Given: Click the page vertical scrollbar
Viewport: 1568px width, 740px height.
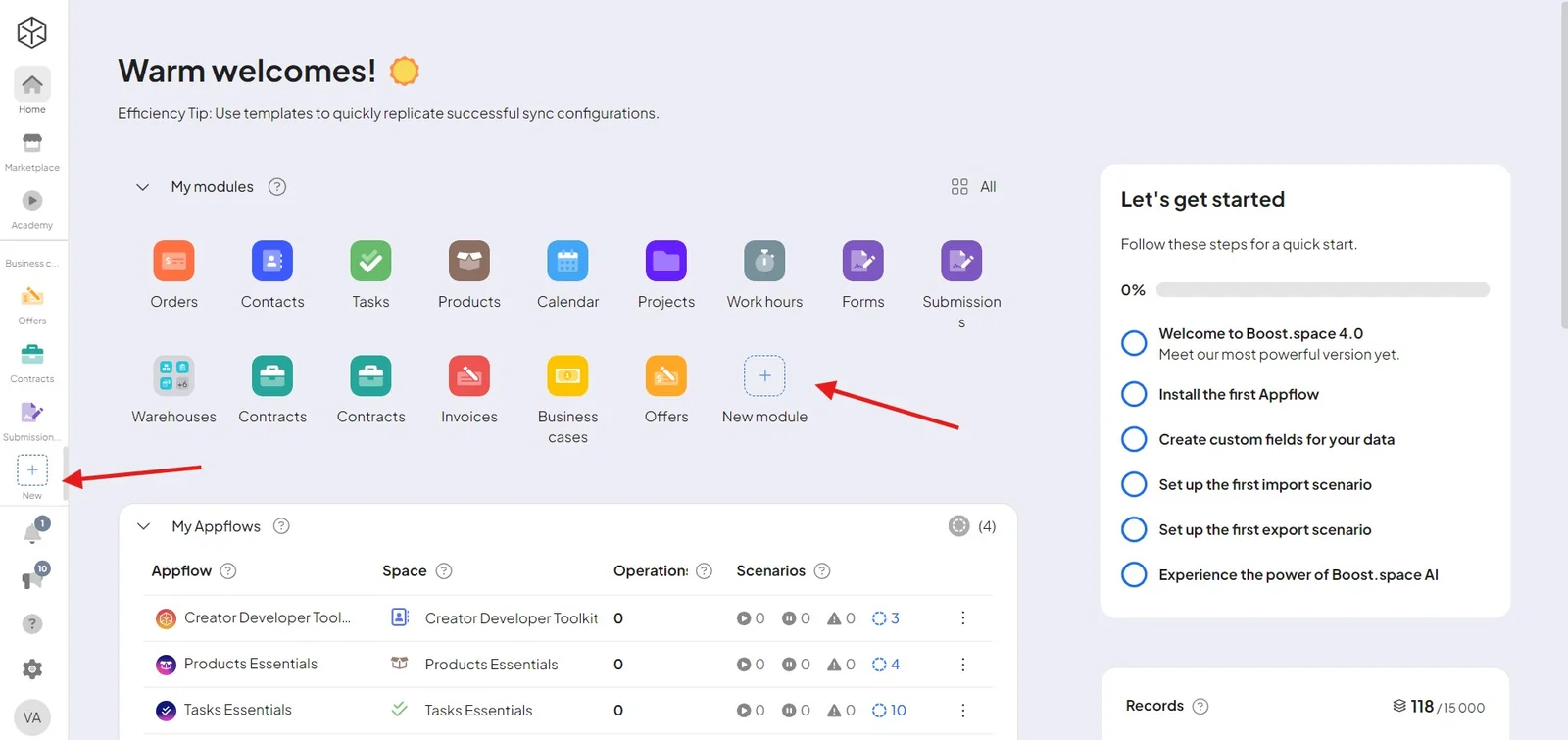Looking at the screenshot, I should [1563, 165].
